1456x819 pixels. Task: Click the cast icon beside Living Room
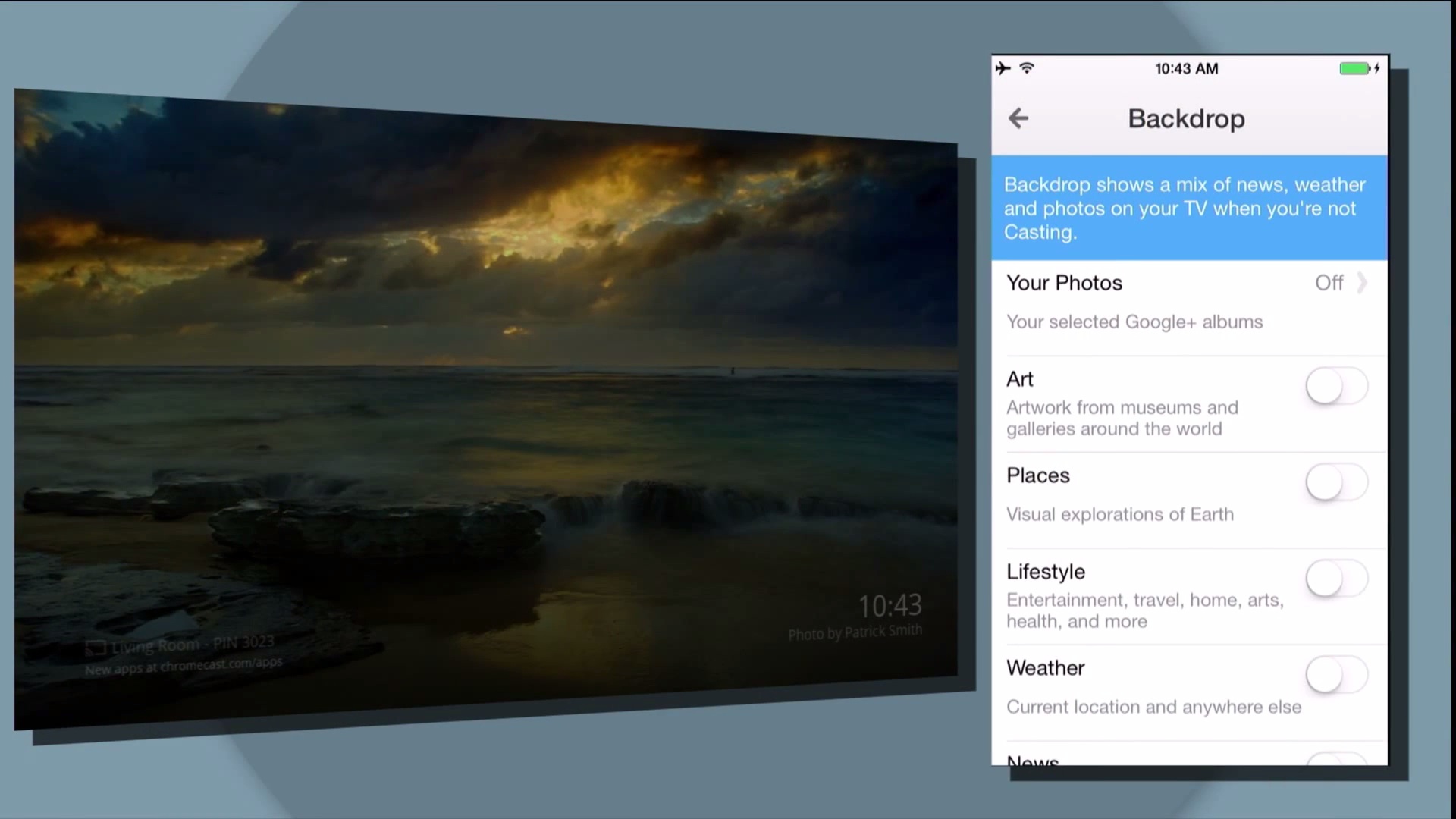pyautogui.click(x=96, y=648)
